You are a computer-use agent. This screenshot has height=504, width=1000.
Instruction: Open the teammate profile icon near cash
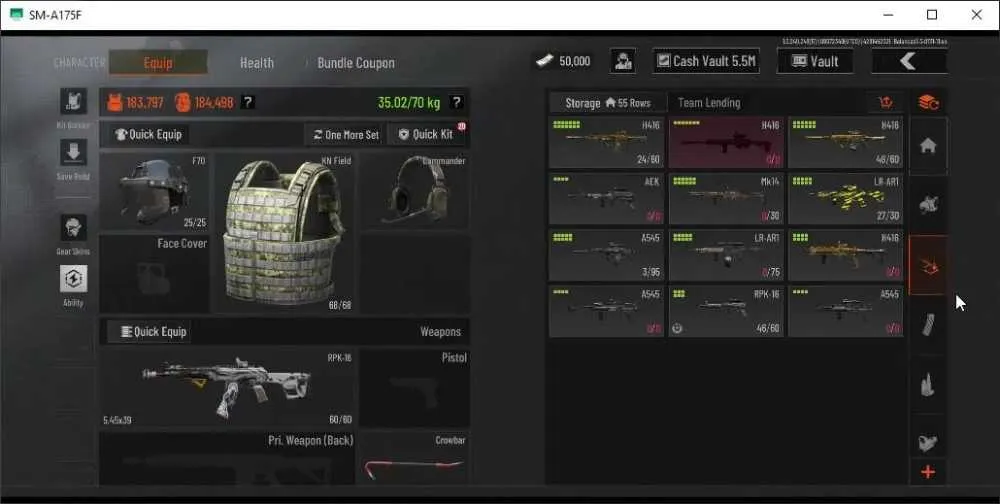[622, 61]
